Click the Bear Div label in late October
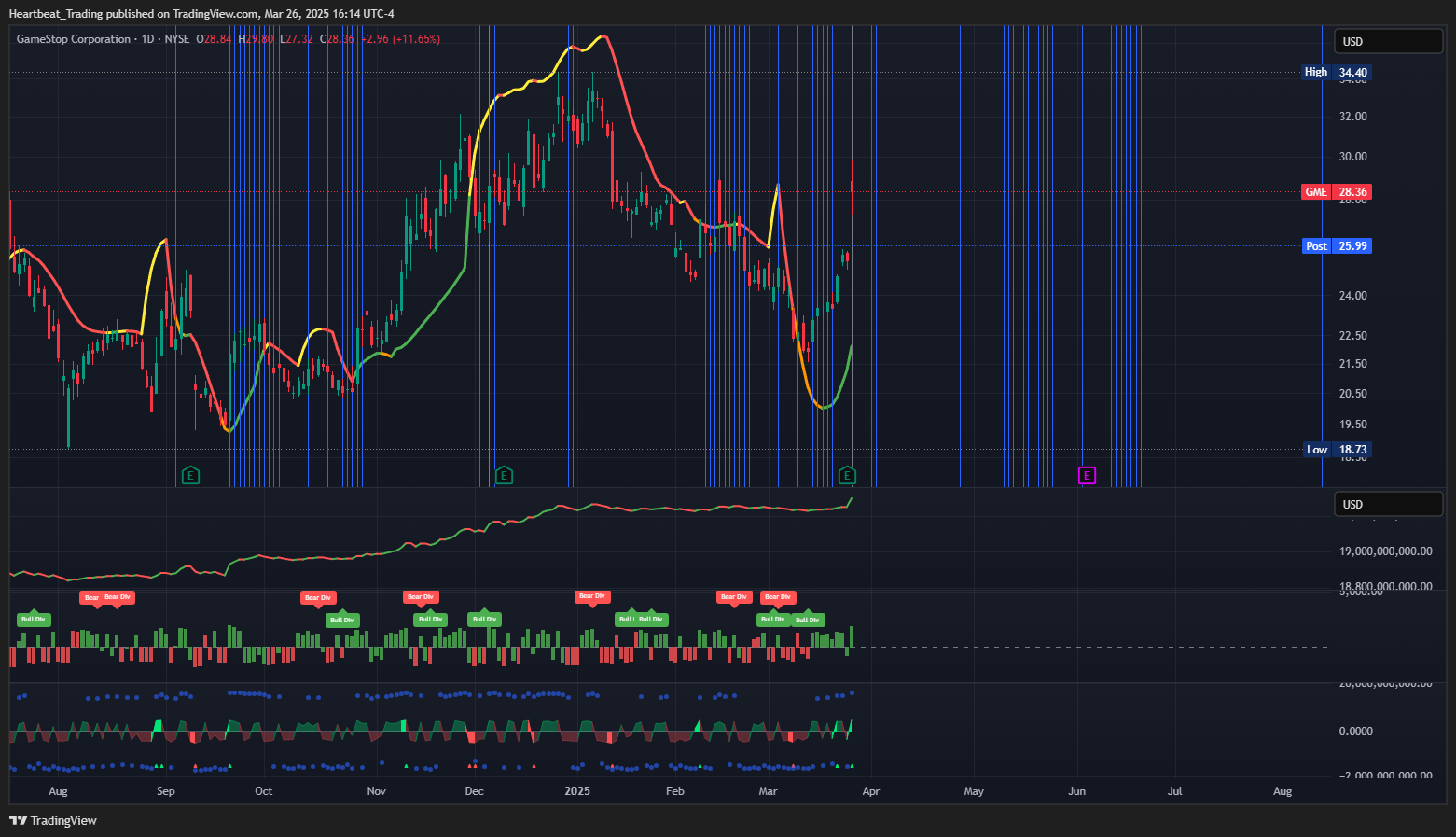Screen dimensions: 1456x837 pos(317,597)
